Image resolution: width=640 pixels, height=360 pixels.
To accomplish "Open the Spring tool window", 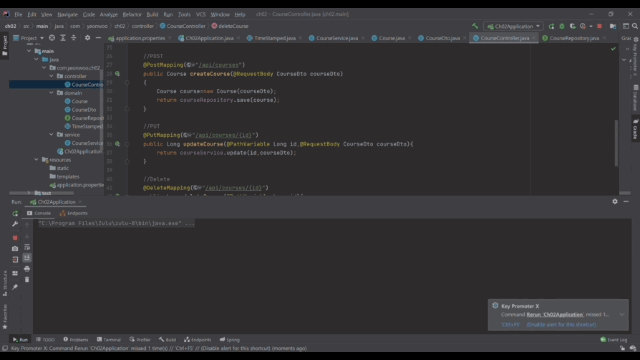I will pyautogui.click(x=230, y=340).
